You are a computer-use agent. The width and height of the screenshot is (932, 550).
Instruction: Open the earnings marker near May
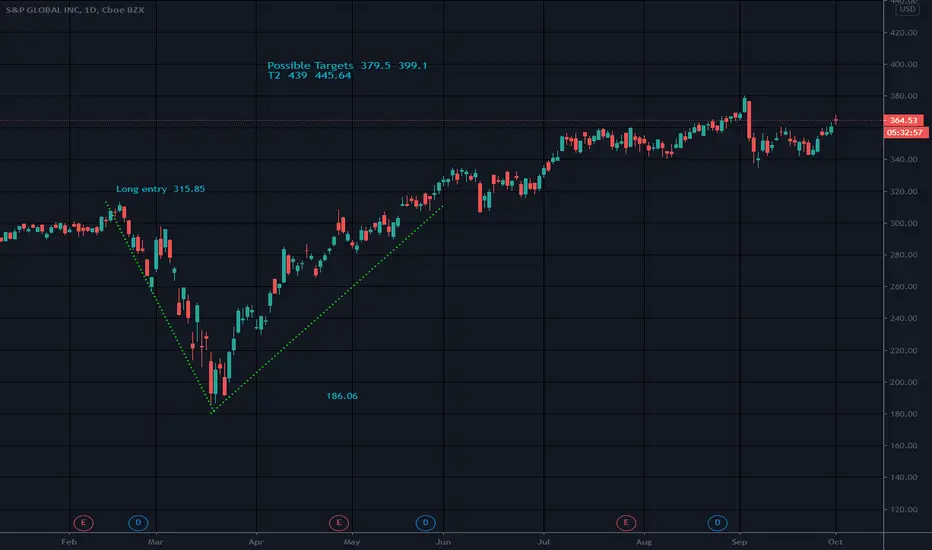pos(339,523)
